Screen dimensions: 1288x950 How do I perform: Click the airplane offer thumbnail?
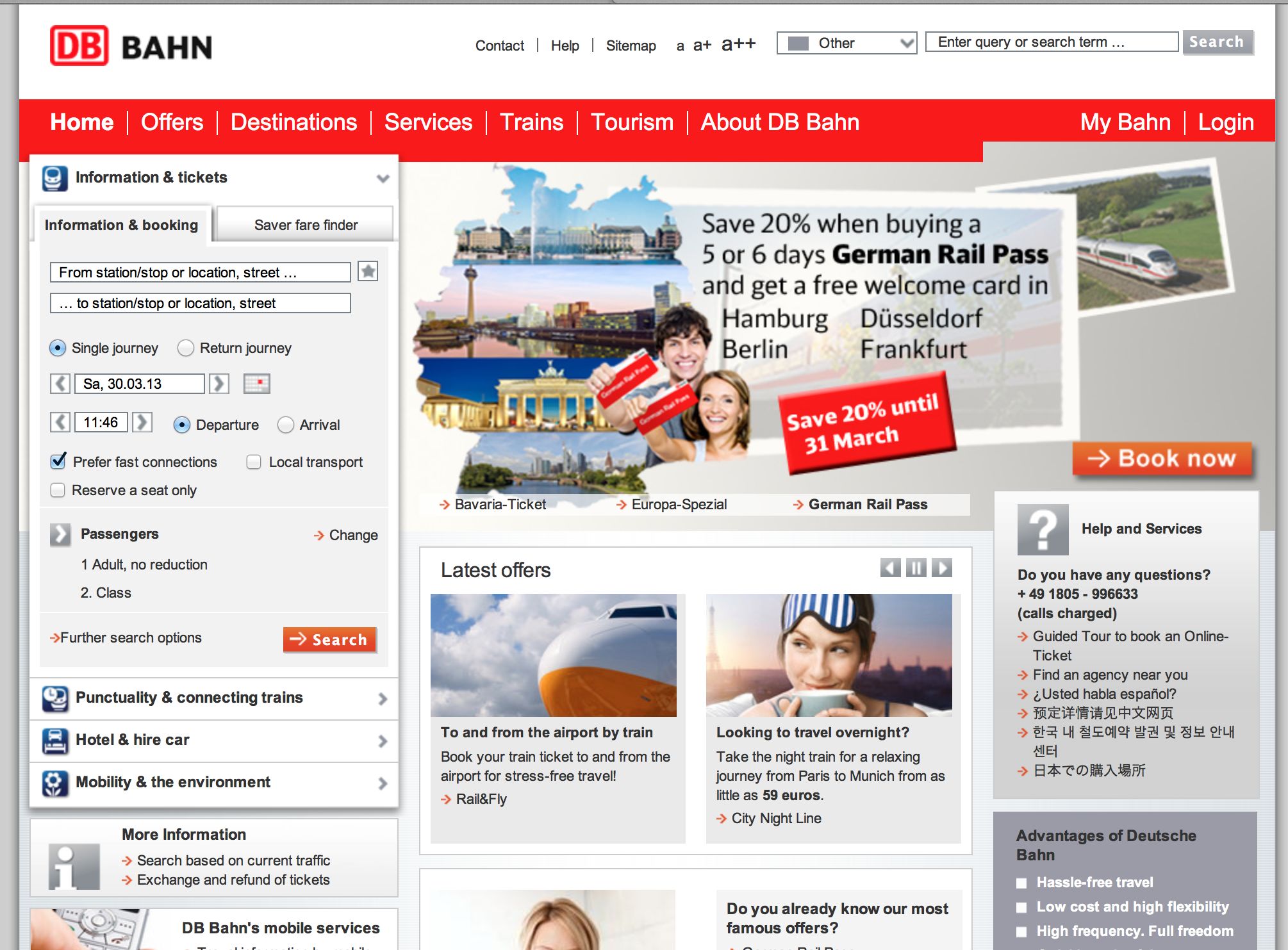point(554,655)
